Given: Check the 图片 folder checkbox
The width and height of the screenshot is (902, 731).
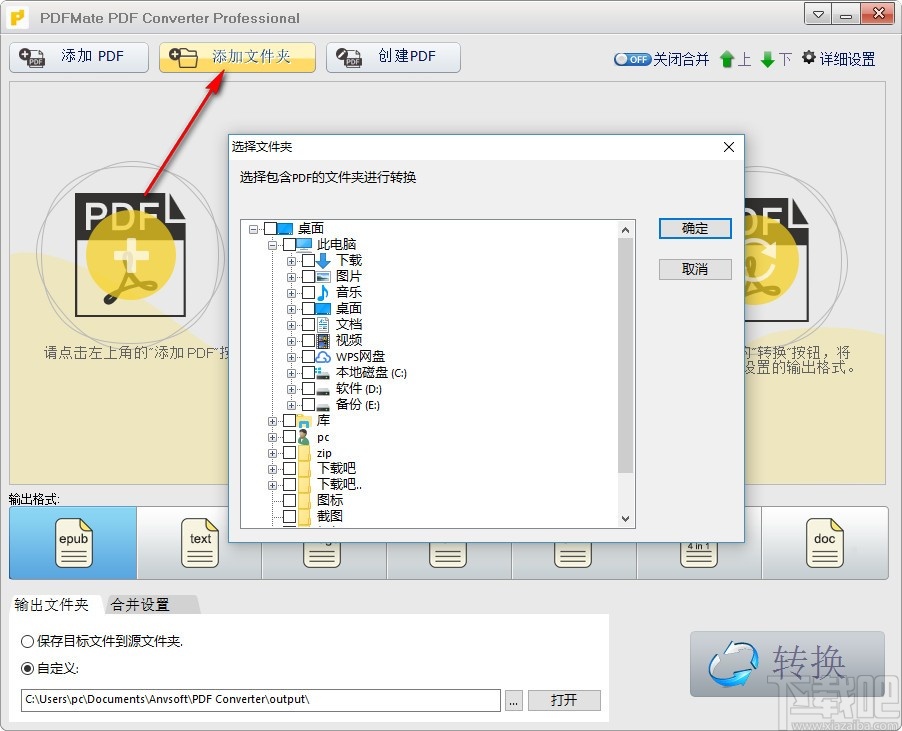Looking at the screenshot, I should click(x=308, y=277).
